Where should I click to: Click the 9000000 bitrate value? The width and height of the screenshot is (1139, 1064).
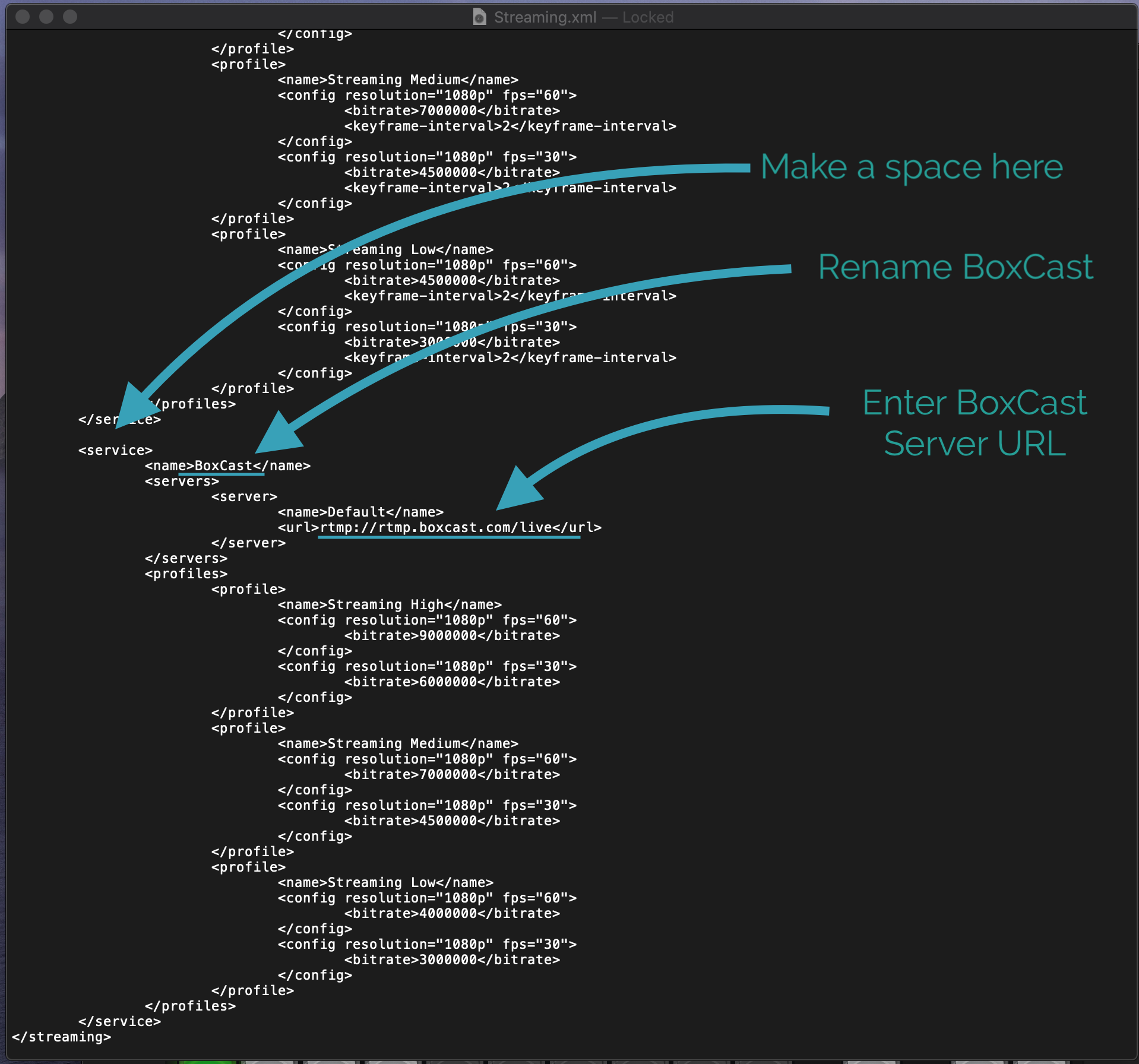pos(448,636)
